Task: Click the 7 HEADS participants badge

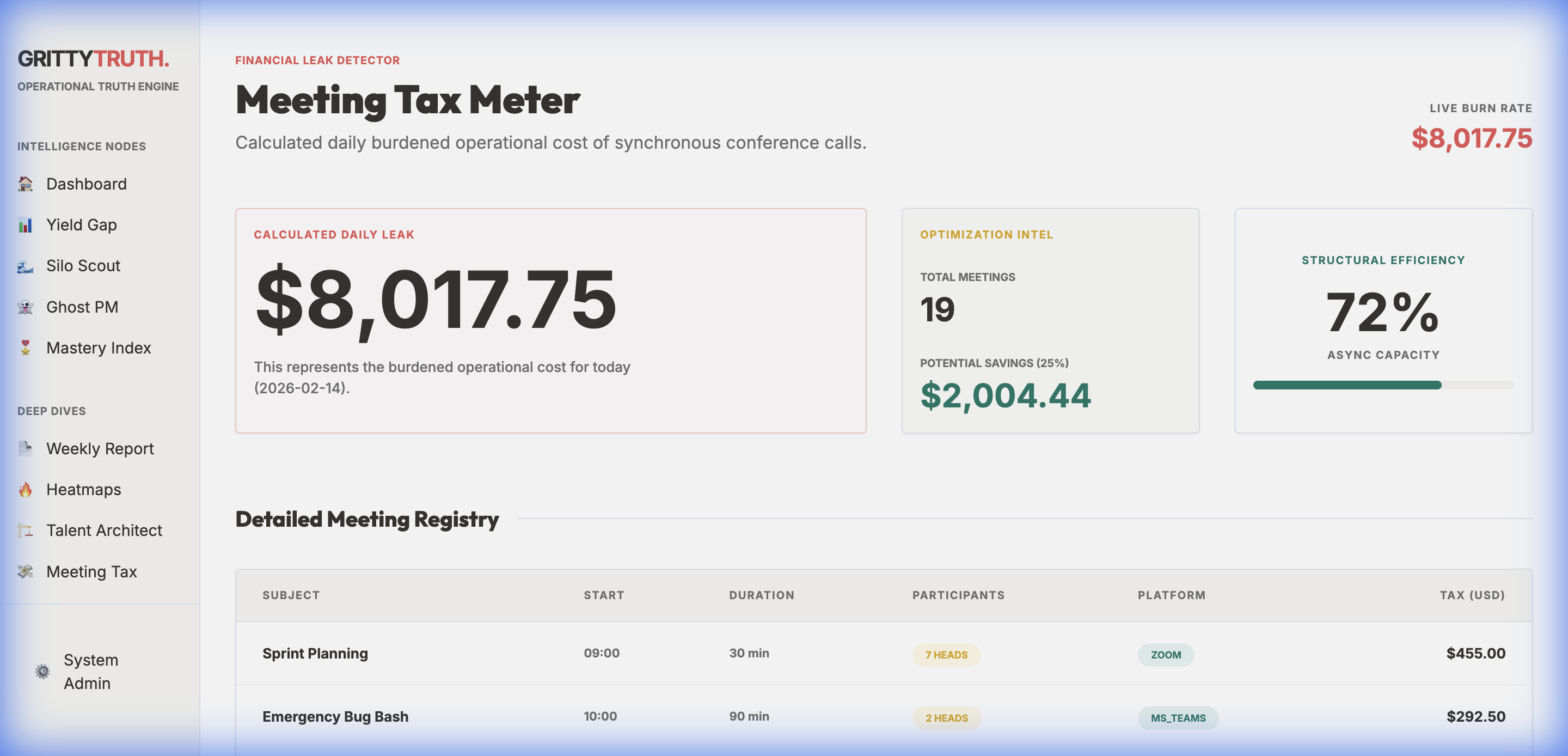Action: pyautogui.click(x=946, y=654)
